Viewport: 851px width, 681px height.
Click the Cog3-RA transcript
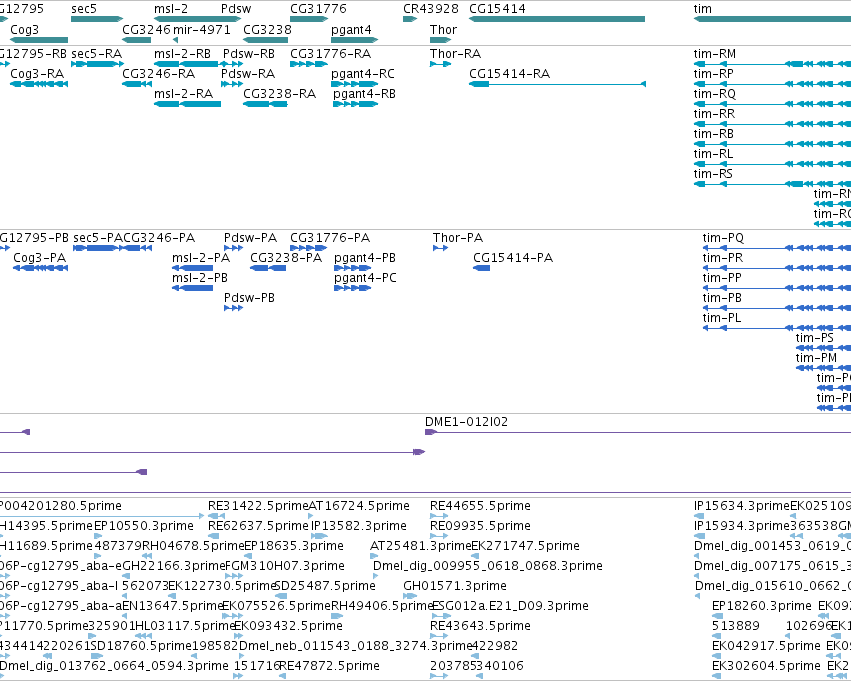(39, 84)
